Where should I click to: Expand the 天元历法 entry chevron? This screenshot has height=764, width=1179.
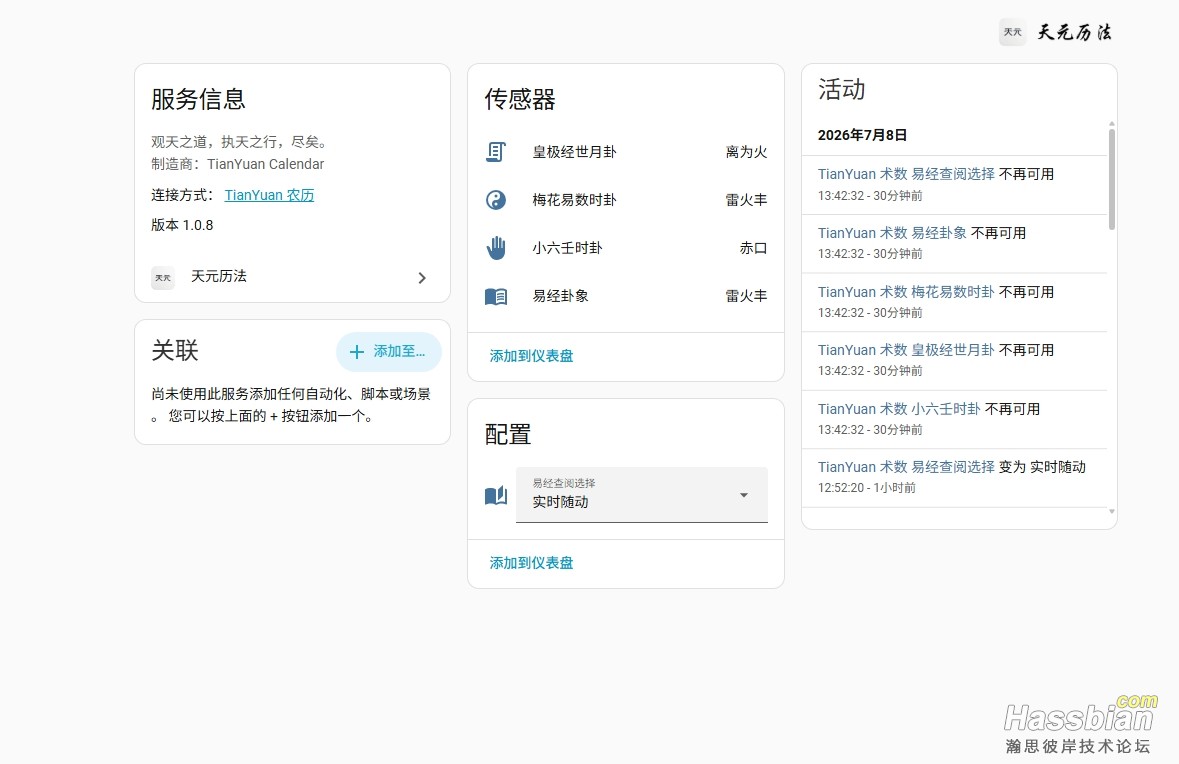tap(422, 277)
